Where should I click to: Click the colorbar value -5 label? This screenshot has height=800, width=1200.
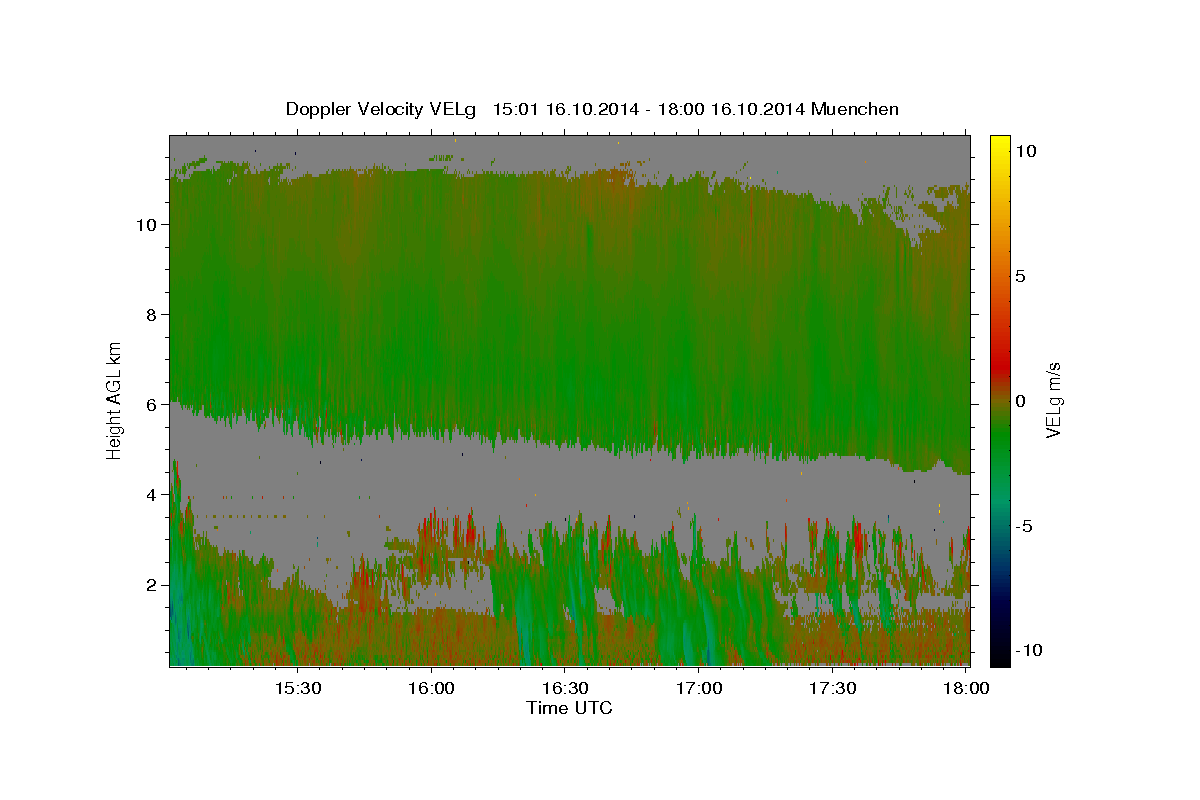pyautogui.click(x=1023, y=525)
